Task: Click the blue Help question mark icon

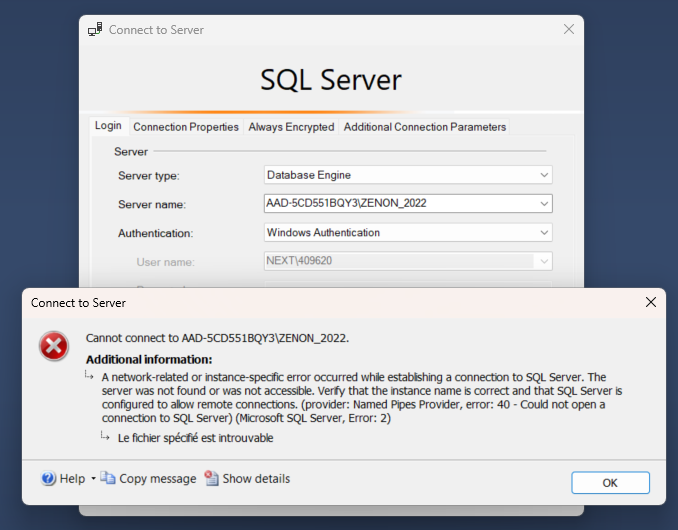Action: click(48, 479)
